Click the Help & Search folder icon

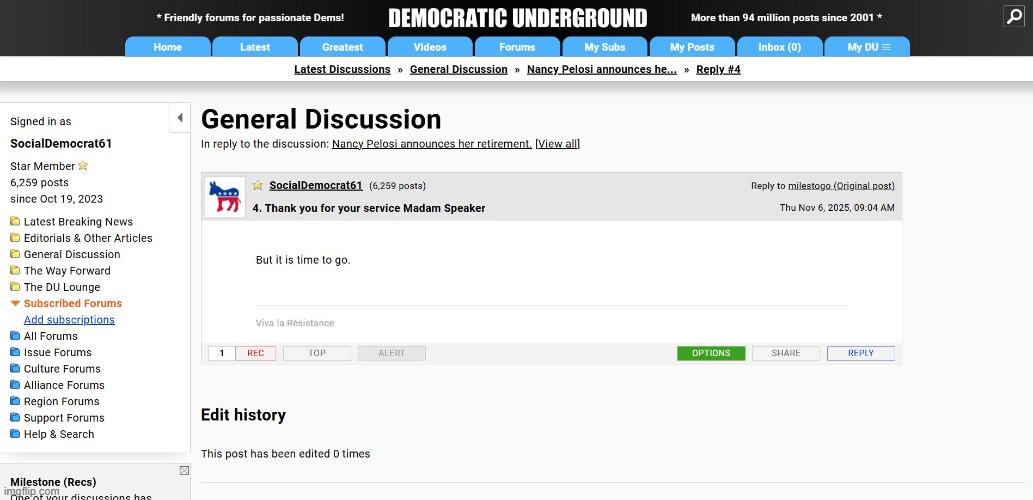tap(15, 434)
